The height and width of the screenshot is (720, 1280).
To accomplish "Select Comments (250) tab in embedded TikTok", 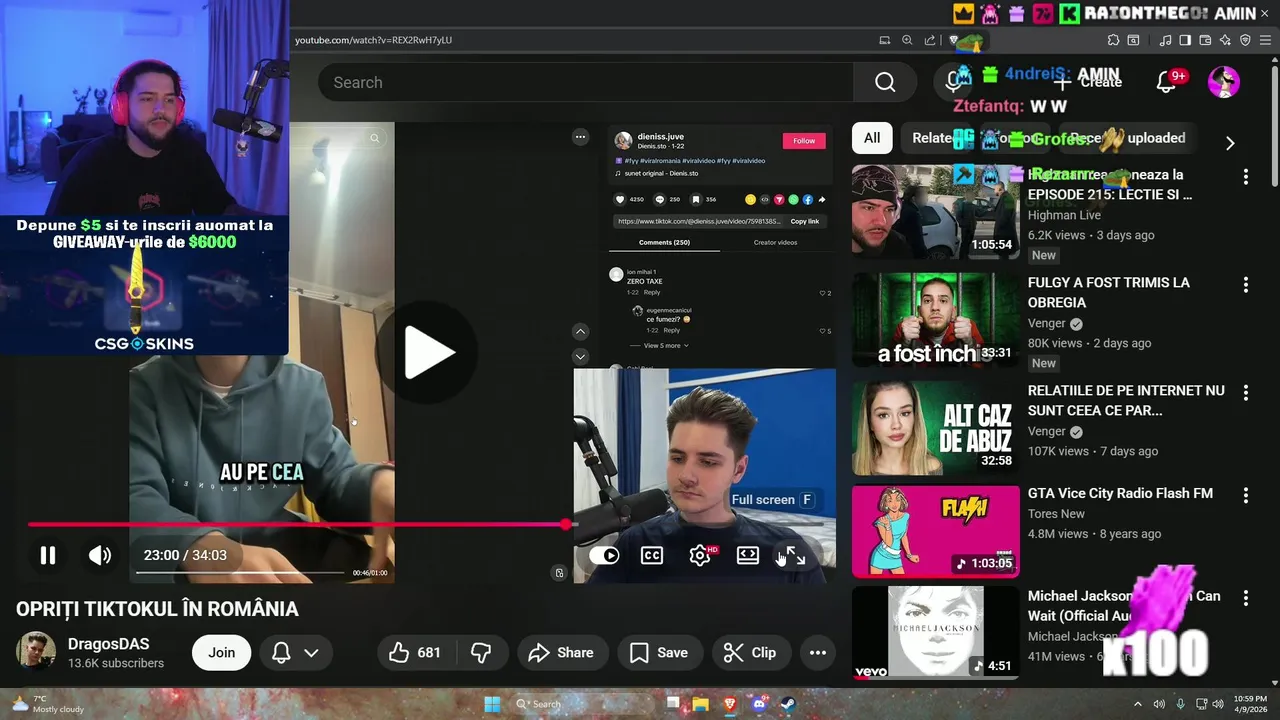I will tap(664, 242).
